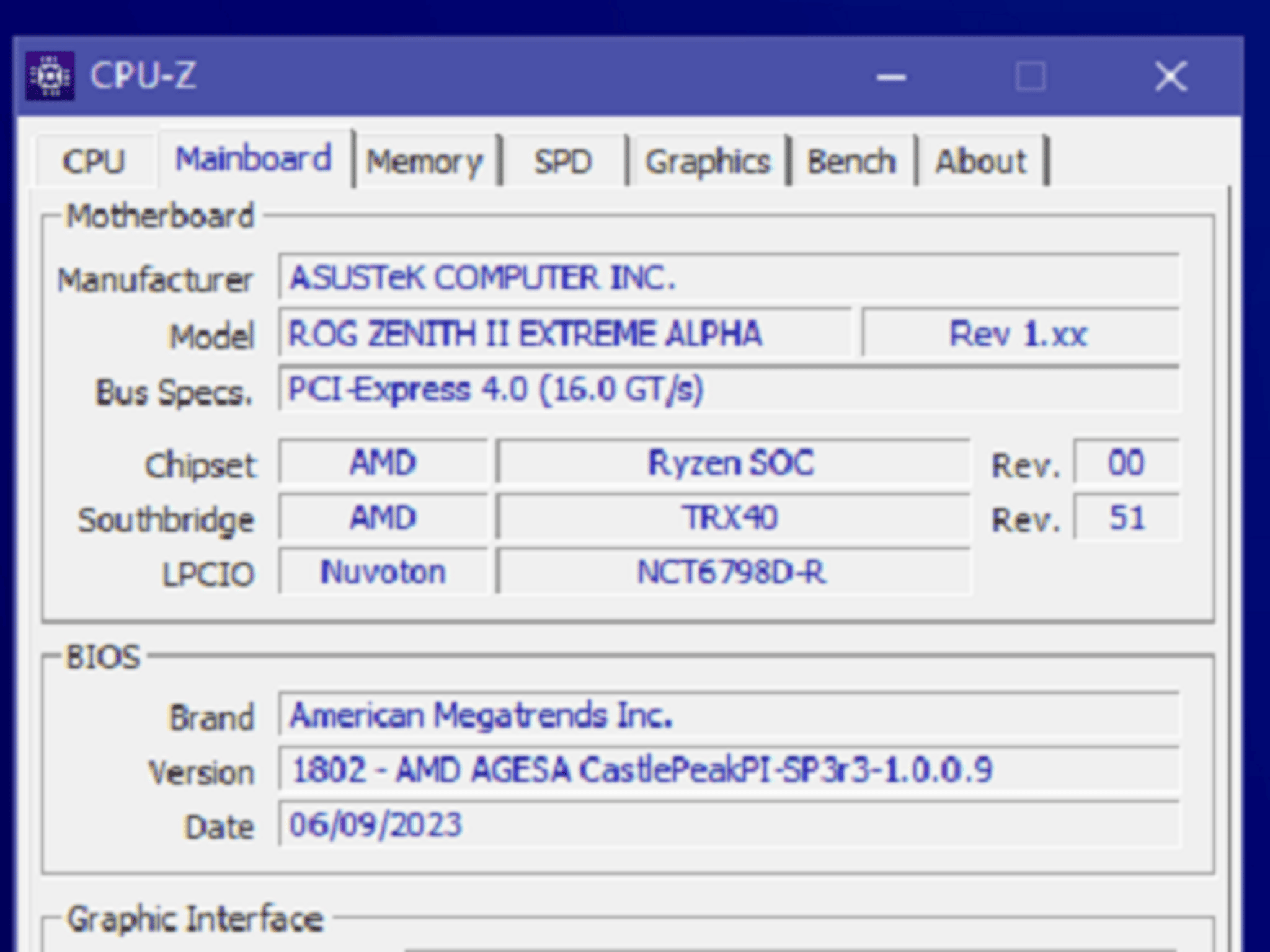
Task: Select the Mainboard tab
Action: click(x=254, y=159)
